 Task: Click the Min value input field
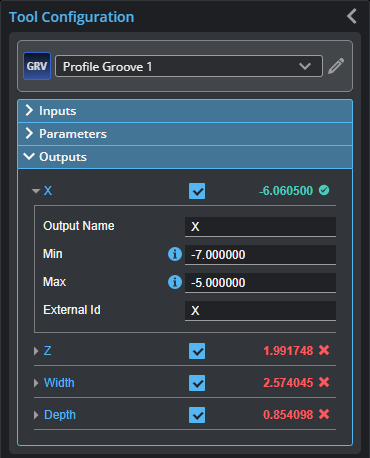coord(260,255)
